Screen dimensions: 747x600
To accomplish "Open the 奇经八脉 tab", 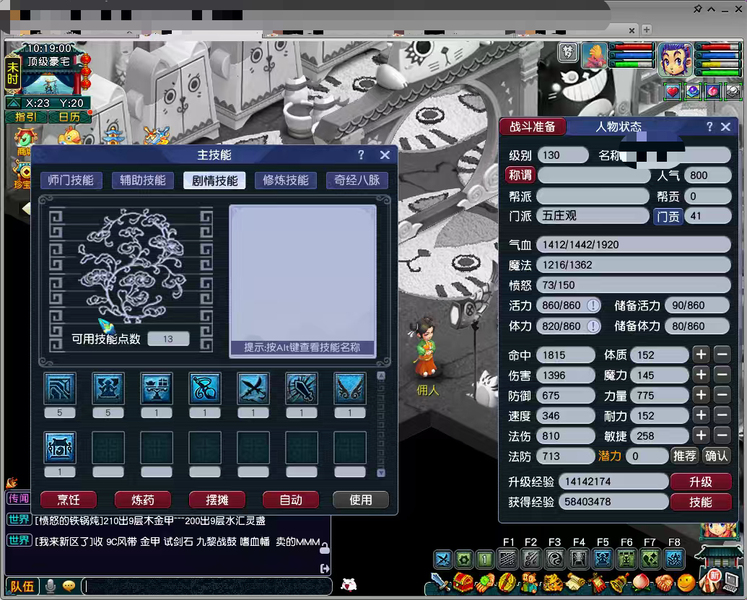I will [357, 180].
